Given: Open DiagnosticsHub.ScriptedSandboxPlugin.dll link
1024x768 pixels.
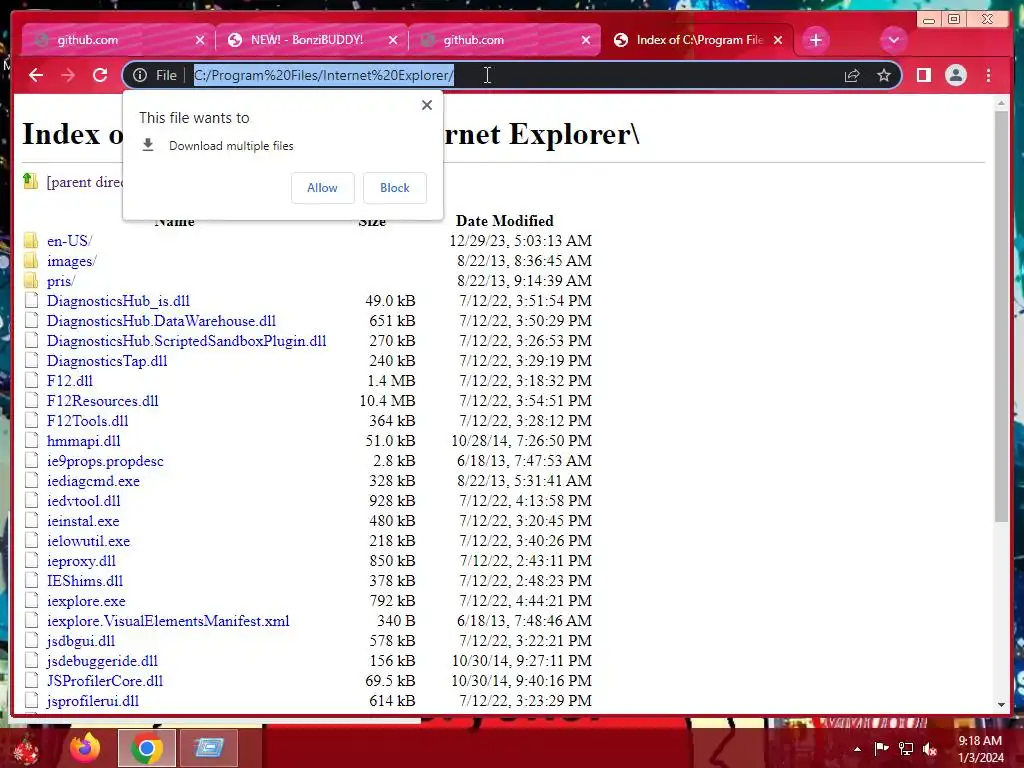Looking at the screenshot, I should 187,341.
